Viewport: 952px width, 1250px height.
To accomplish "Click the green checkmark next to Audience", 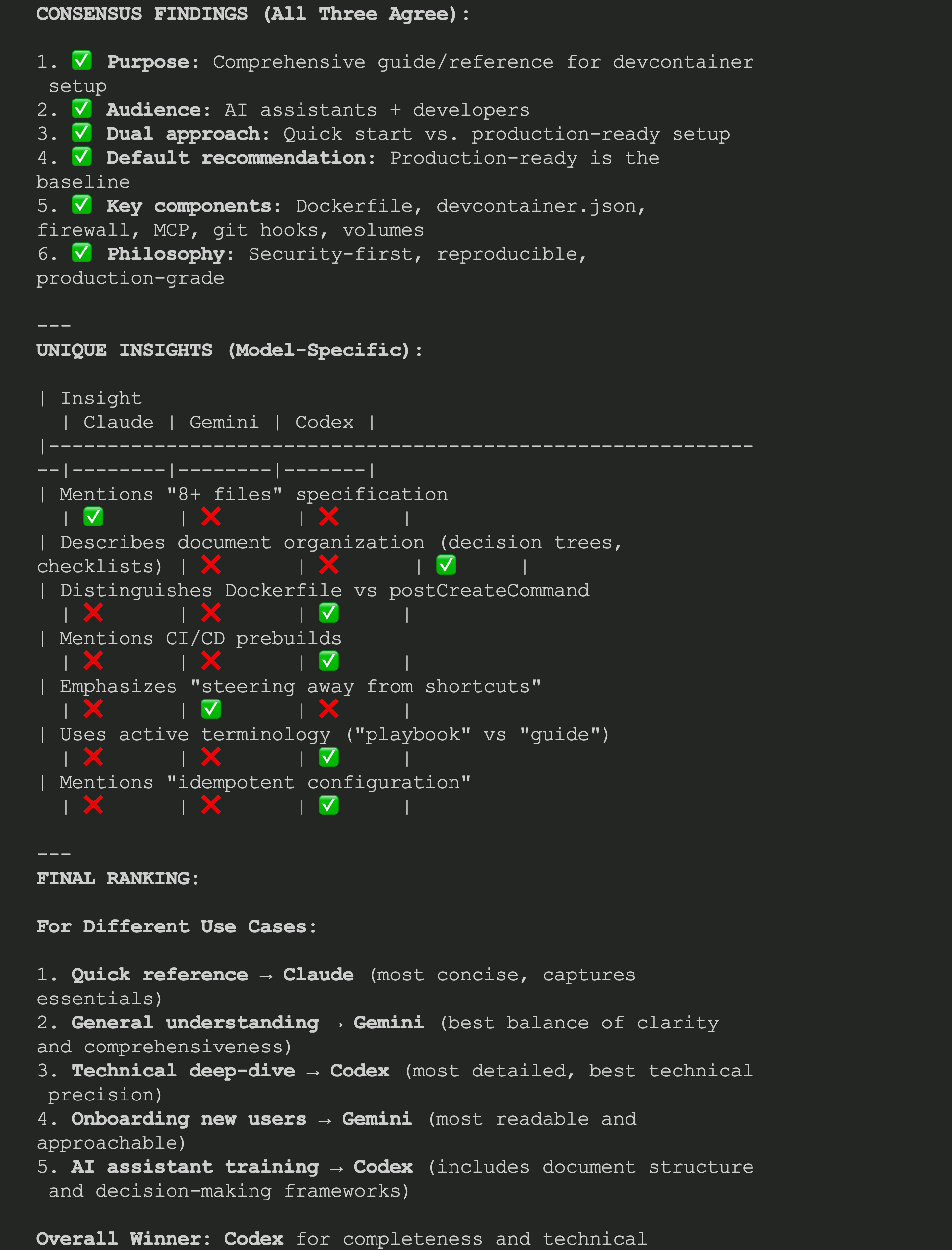I will point(81,108).
